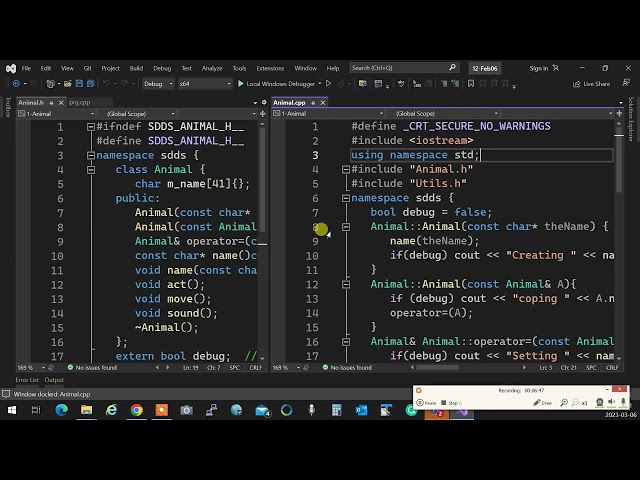
Task: Click Visual Studio logo icon
Action: pos(11,68)
